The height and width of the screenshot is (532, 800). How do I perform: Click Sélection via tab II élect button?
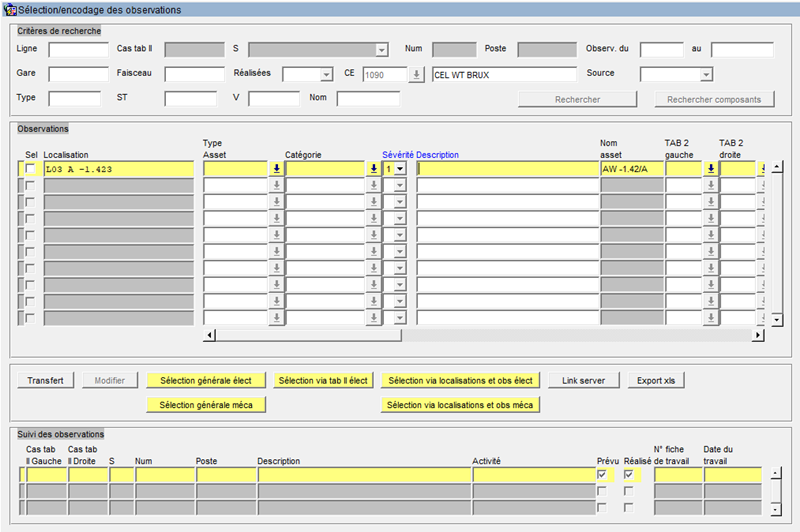click(323, 381)
